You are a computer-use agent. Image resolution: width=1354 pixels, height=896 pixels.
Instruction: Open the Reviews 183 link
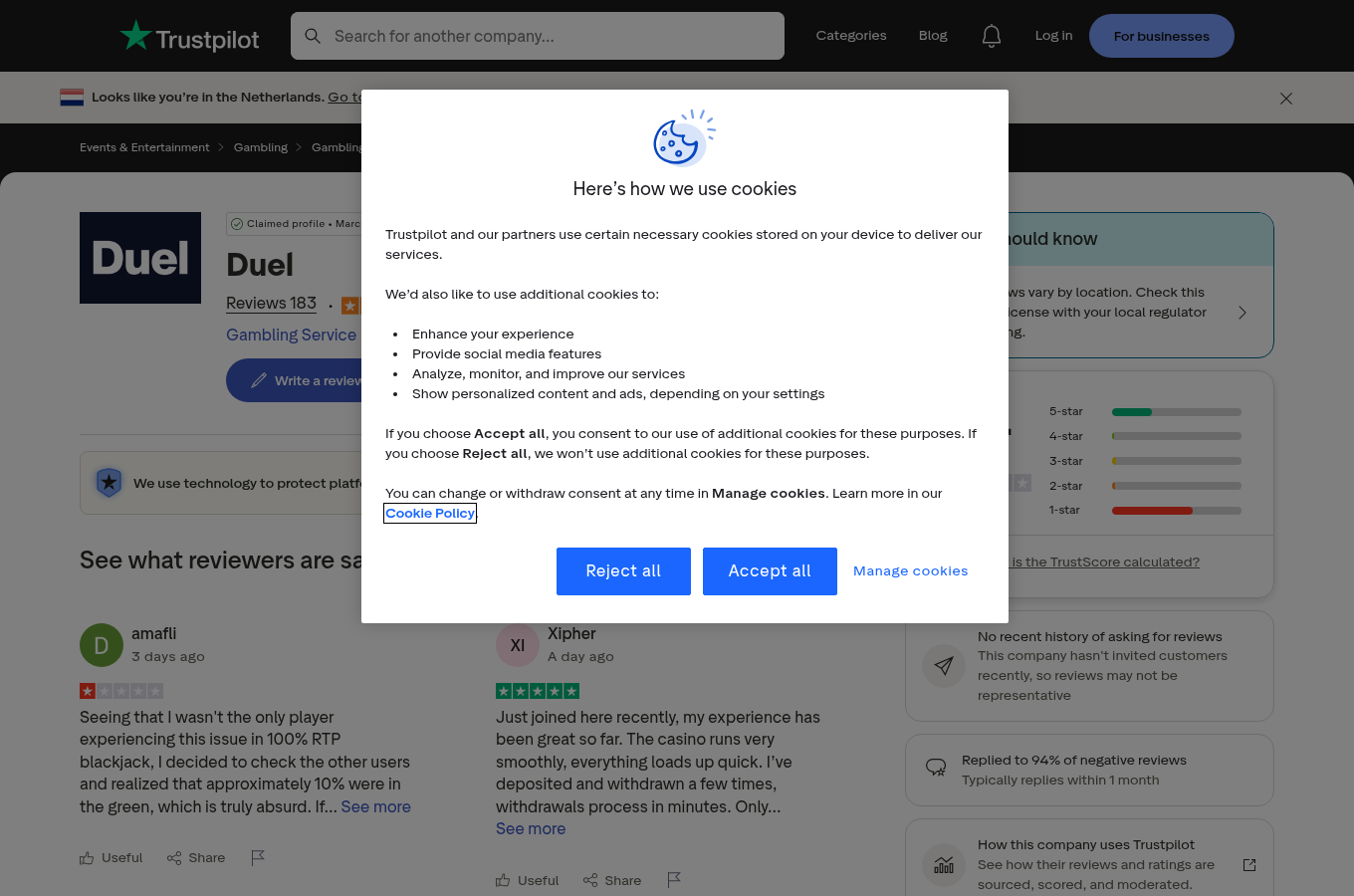(271, 304)
